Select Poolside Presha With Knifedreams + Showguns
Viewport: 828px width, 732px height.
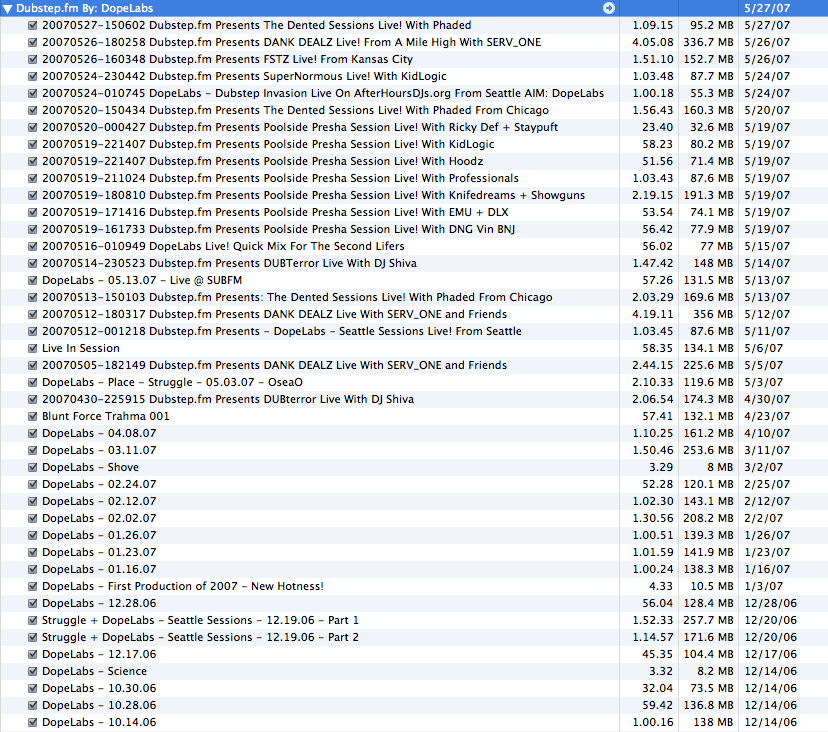click(314, 195)
